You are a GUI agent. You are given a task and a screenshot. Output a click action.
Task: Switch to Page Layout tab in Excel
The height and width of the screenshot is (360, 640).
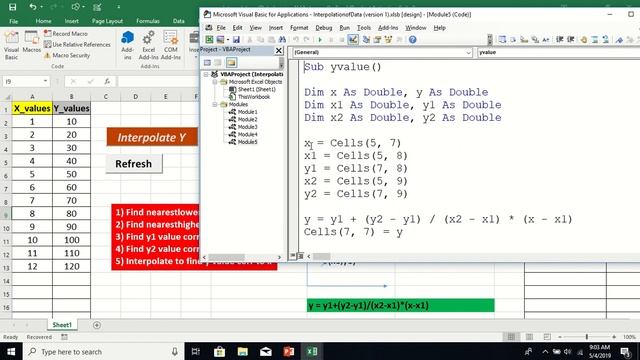(107, 21)
